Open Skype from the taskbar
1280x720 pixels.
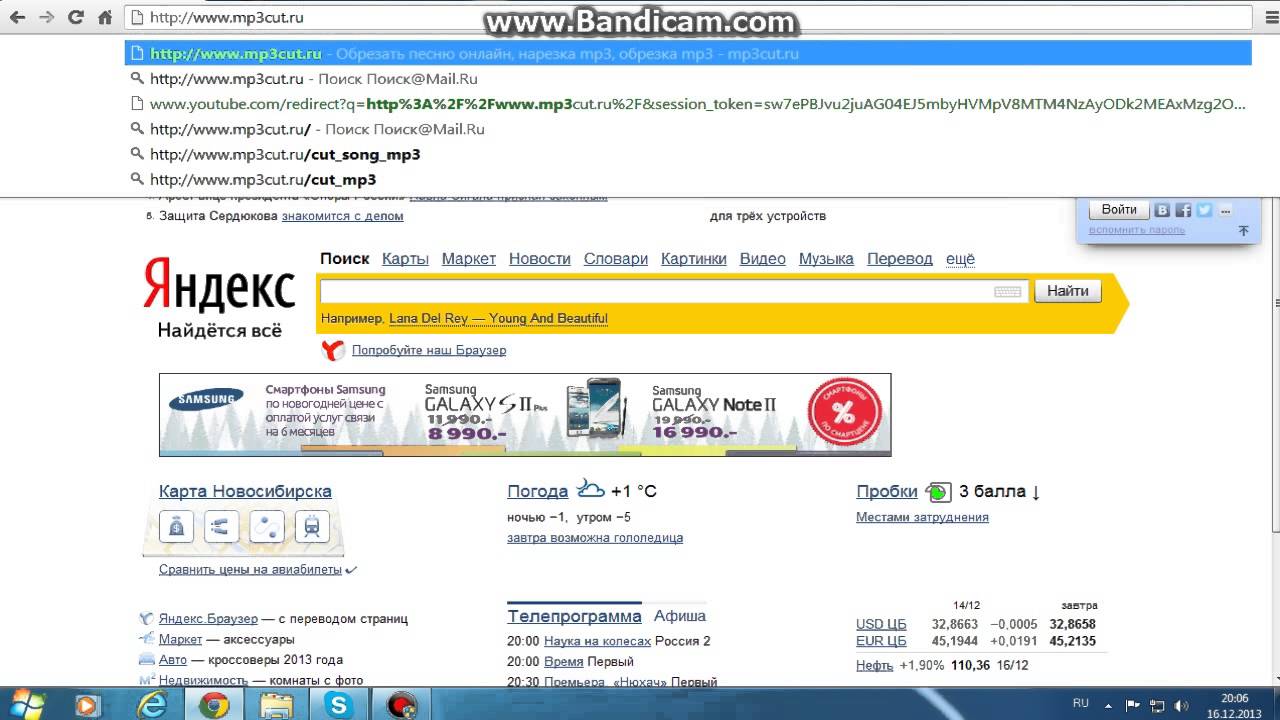[x=339, y=705]
